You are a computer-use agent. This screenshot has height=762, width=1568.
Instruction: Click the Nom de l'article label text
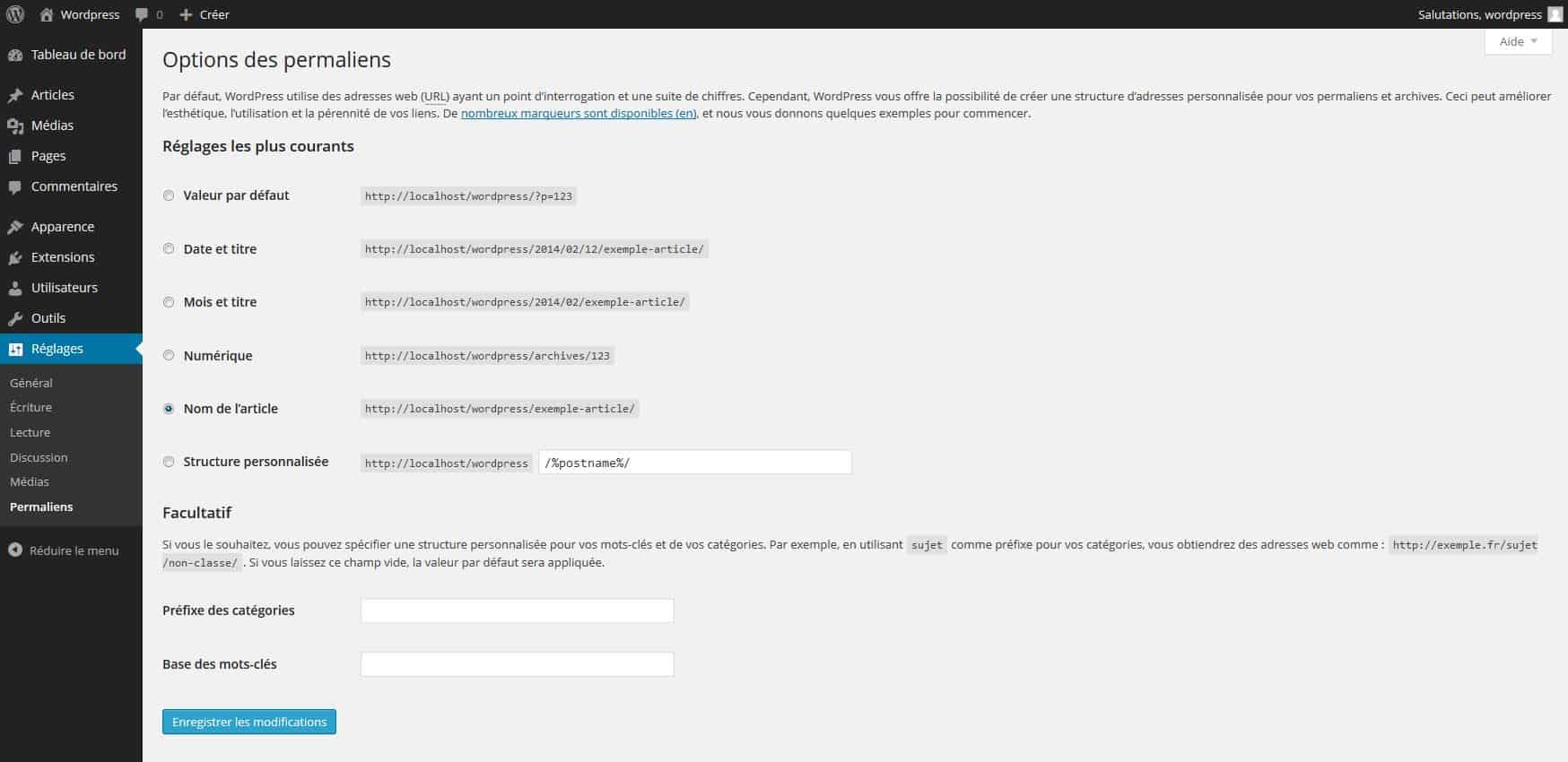click(x=231, y=409)
